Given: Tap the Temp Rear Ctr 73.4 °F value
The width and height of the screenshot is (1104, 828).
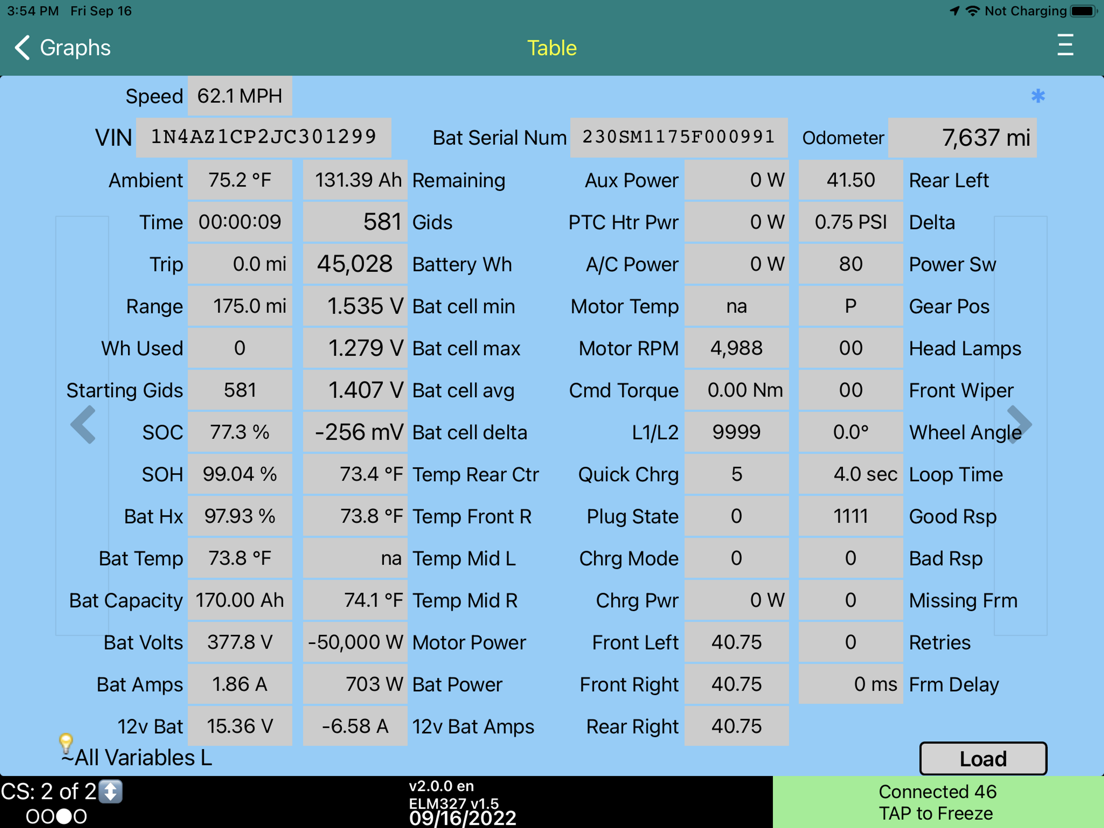Looking at the screenshot, I should [356, 474].
